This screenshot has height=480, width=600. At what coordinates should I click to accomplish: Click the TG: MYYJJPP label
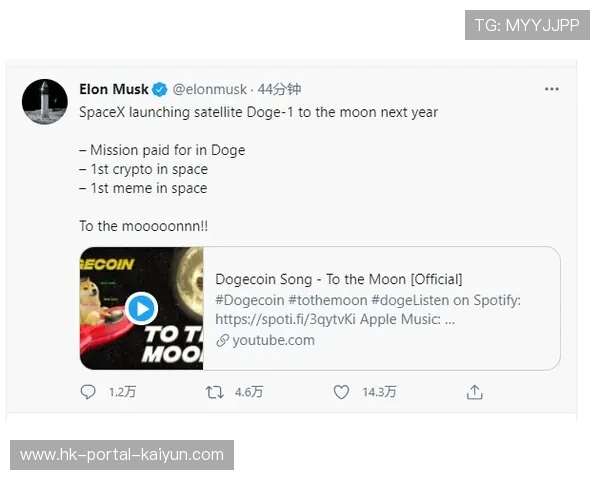coord(526,25)
